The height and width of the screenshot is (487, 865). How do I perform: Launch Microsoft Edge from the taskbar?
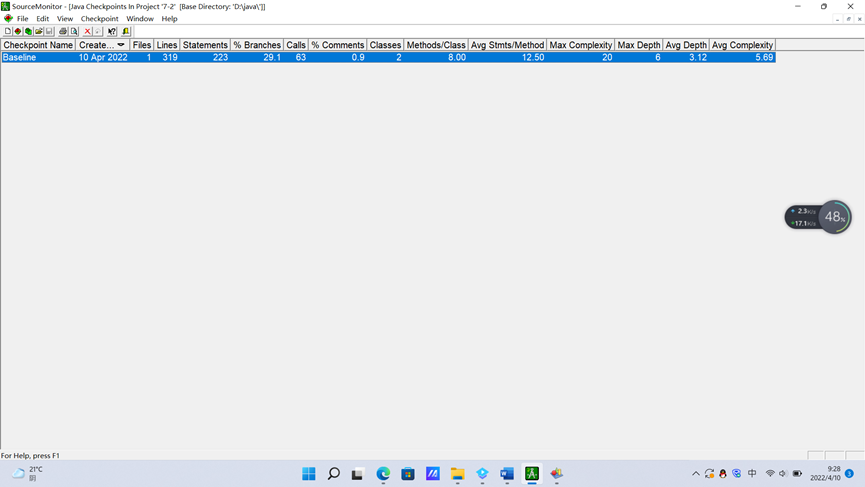[383, 474]
